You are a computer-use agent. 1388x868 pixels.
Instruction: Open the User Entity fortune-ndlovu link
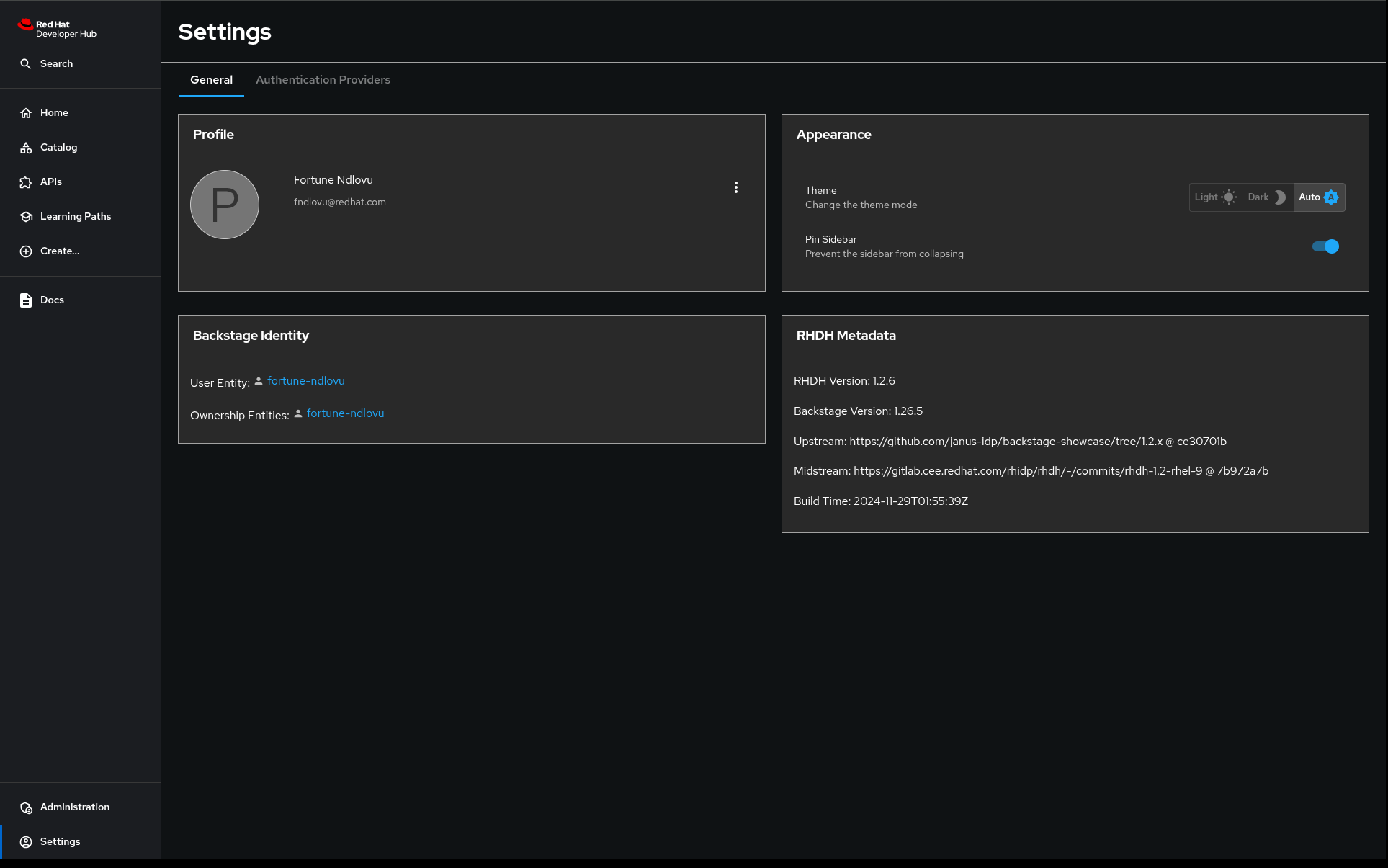pyautogui.click(x=305, y=381)
